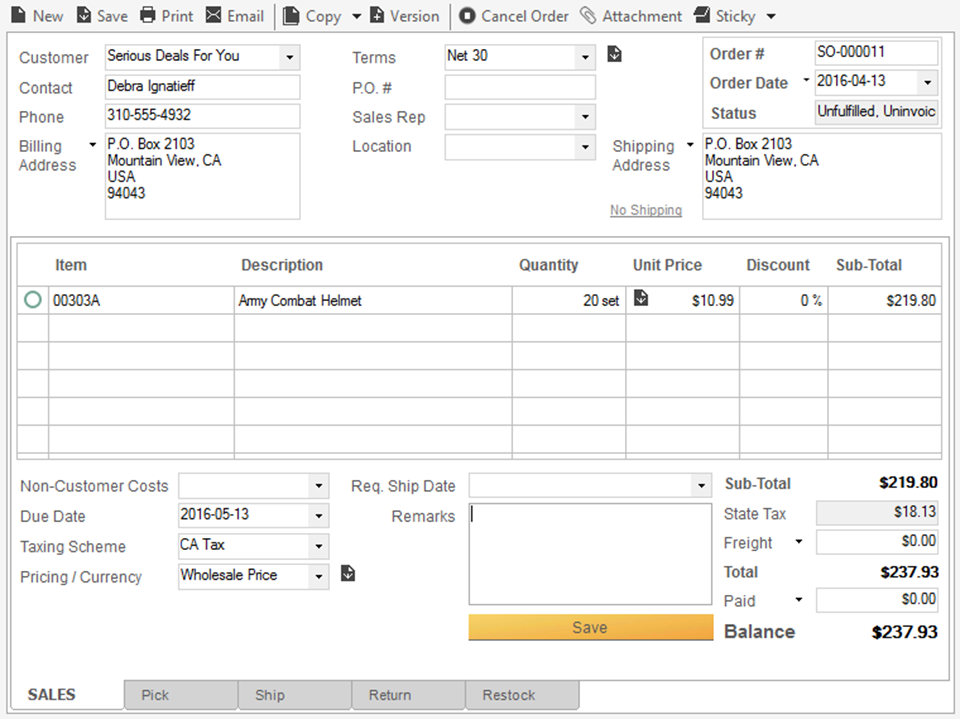Click the Cancel Order label
Screen dimensions: 960x719
525,17
